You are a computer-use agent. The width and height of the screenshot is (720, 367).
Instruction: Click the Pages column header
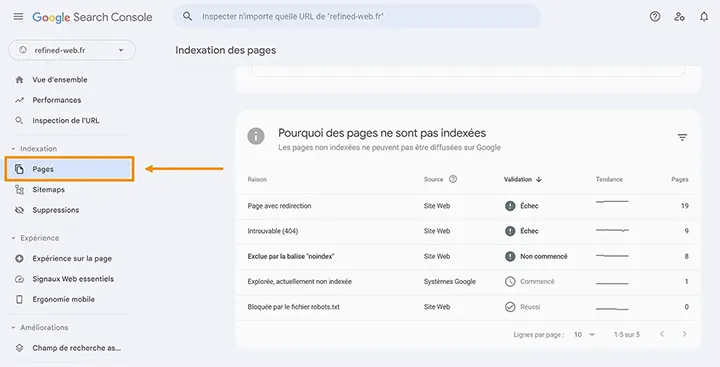click(x=680, y=180)
